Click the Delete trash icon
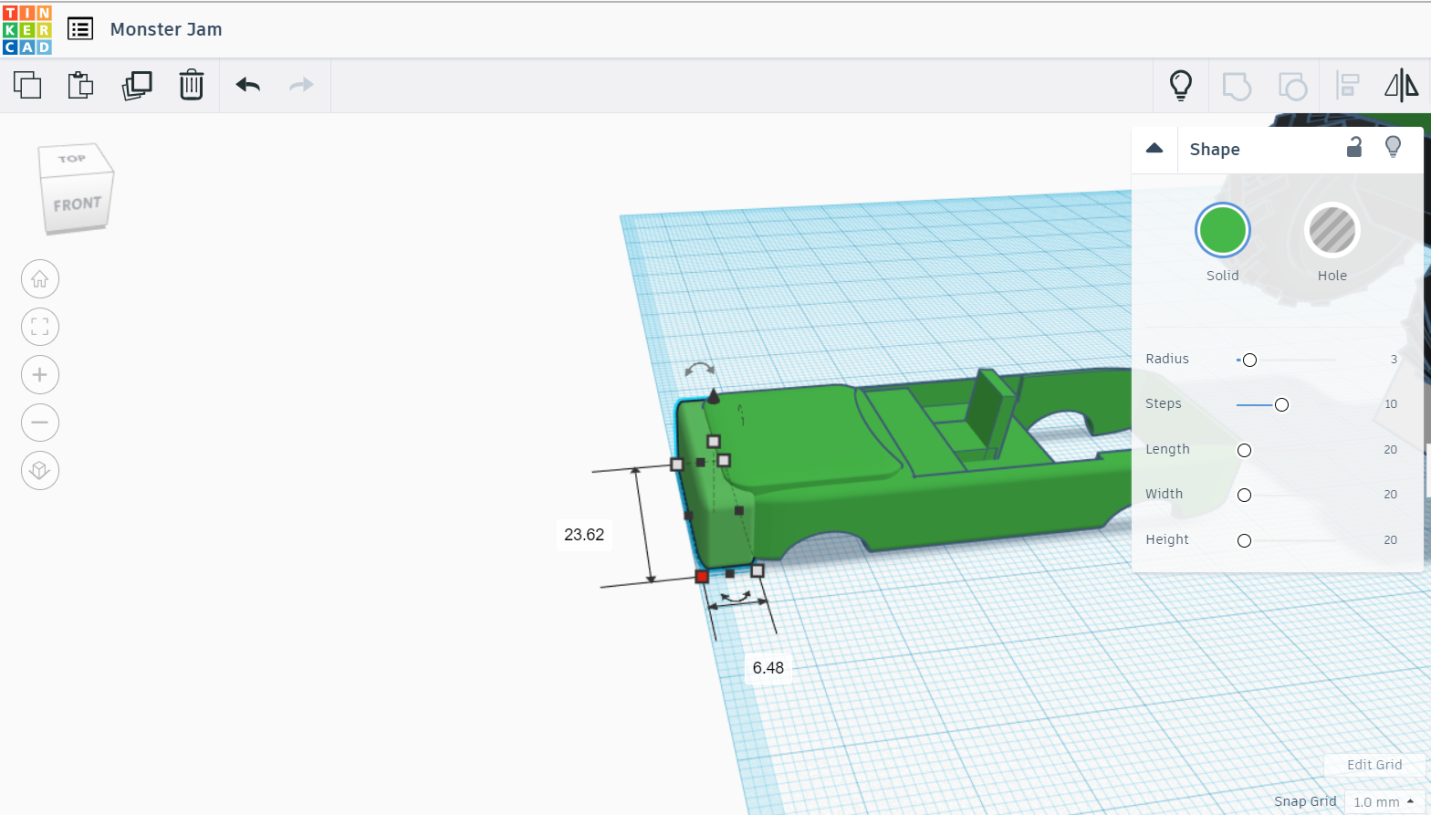 (191, 85)
